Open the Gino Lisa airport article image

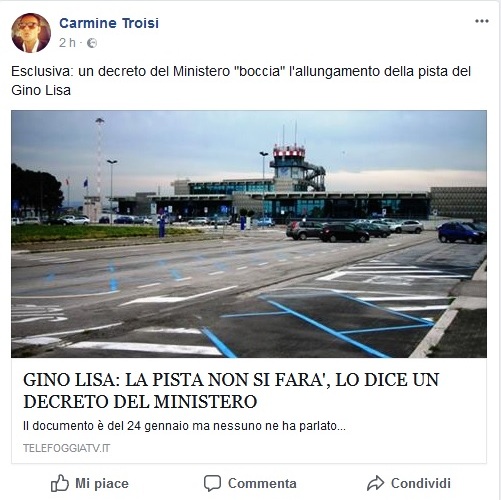pyautogui.click(x=249, y=234)
